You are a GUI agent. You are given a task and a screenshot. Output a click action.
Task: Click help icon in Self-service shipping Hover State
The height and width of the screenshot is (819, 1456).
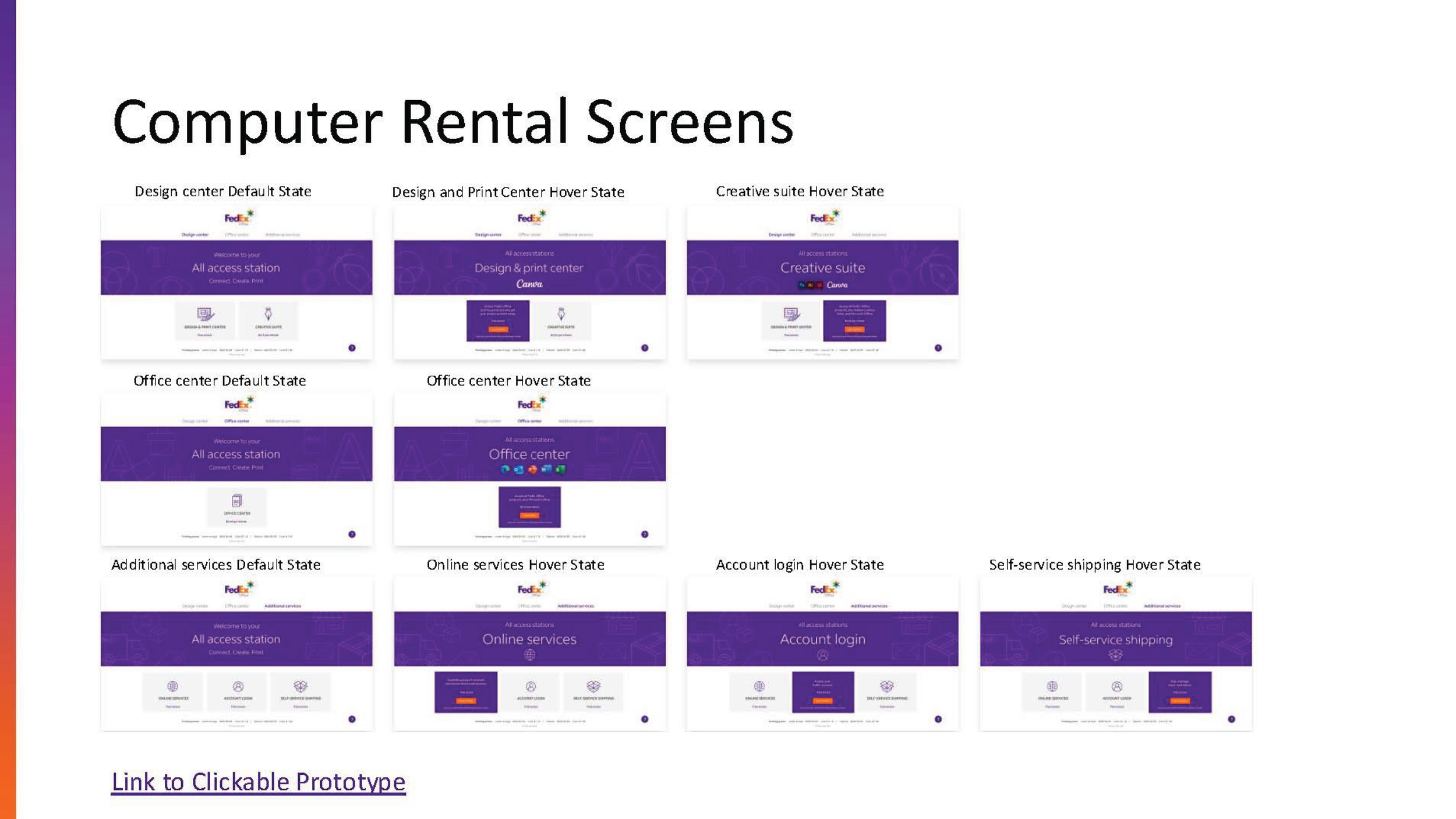tap(1231, 719)
